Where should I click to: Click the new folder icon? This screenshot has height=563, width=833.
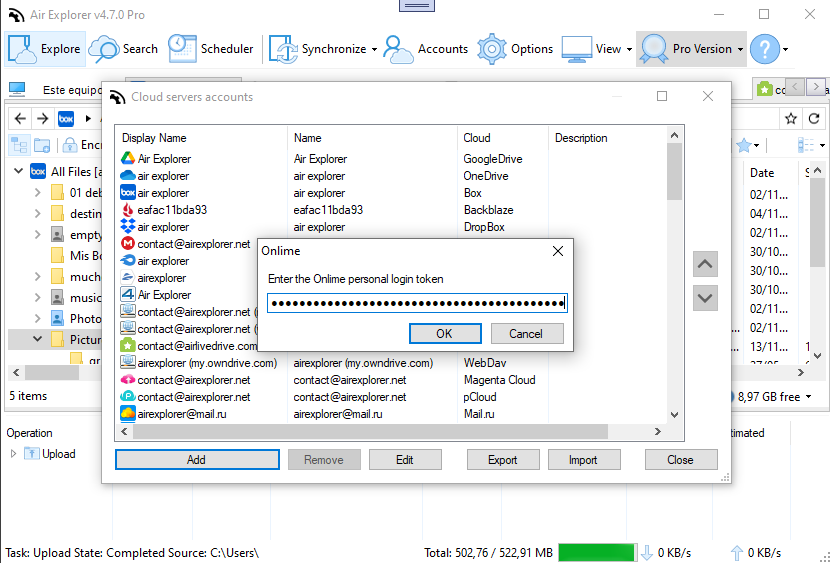(42, 144)
